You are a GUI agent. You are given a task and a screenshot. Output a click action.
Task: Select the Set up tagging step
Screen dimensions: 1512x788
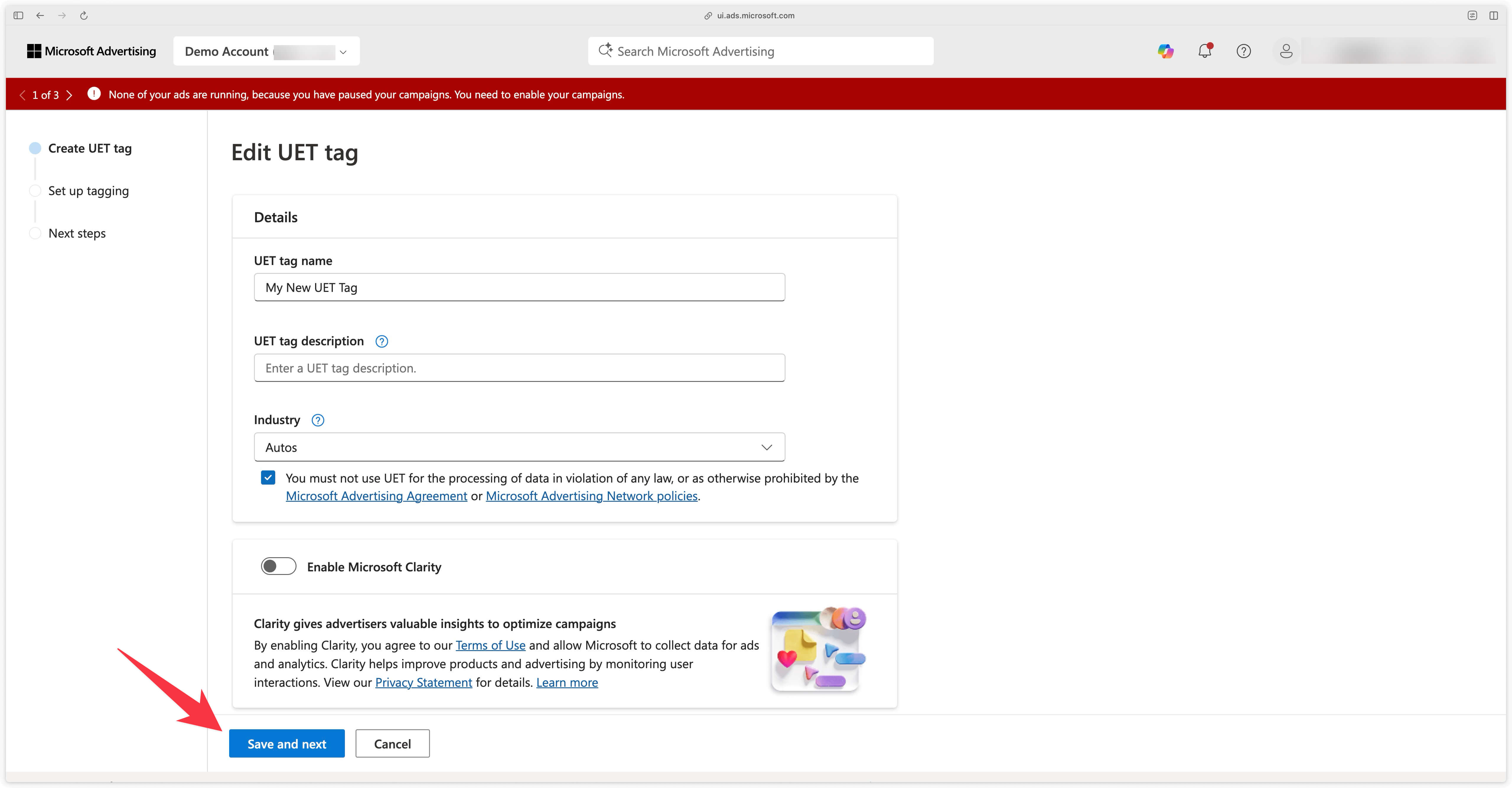point(35,190)
